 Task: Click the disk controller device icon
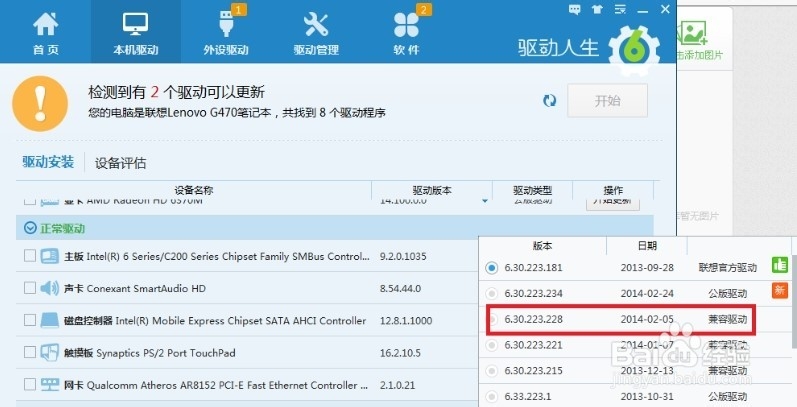click(x=50, y=320)
